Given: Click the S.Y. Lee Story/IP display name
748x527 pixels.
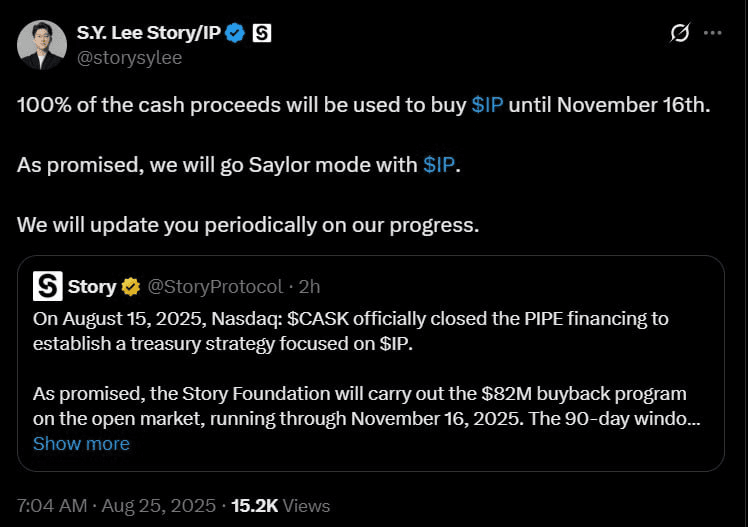Looking at the screenshot, I should 149,33.
